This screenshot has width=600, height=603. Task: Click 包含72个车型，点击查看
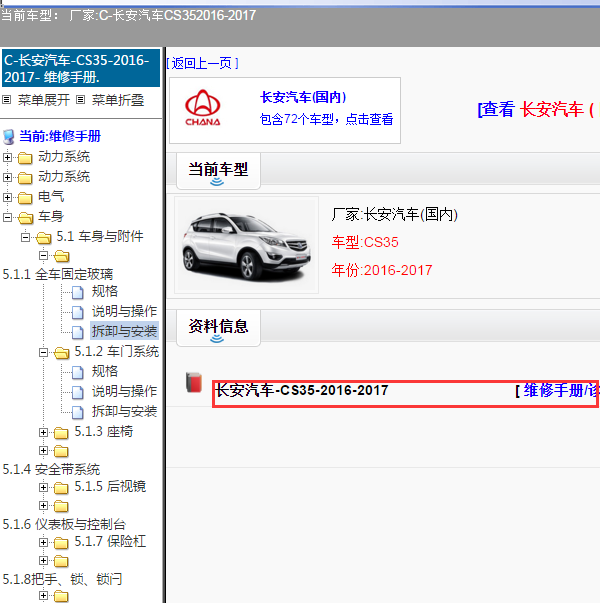[327, 119]
